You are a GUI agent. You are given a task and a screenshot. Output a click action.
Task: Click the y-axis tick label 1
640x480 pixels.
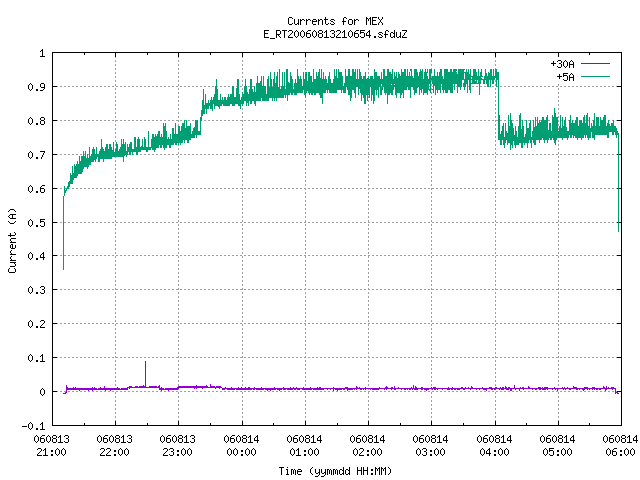coord(42,53)
